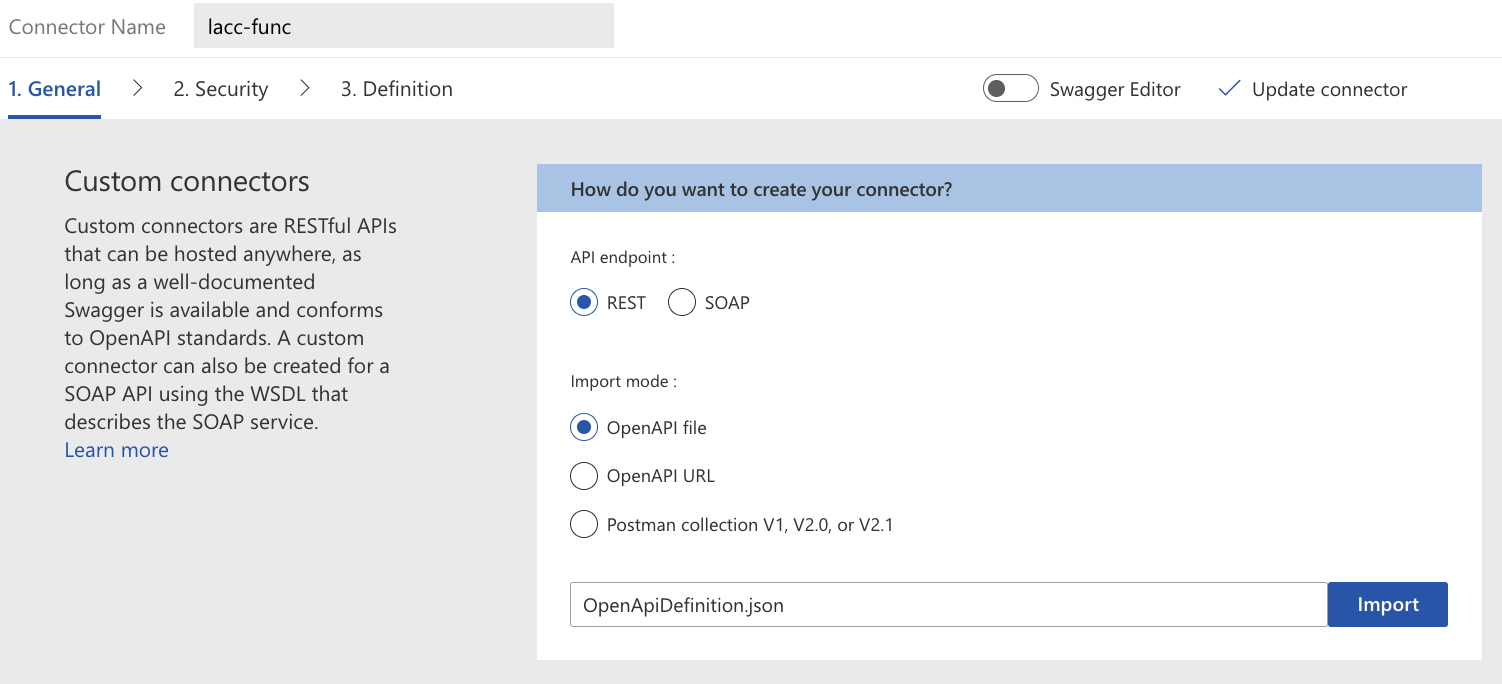Select the Postman collection import mode

(584, 524)
